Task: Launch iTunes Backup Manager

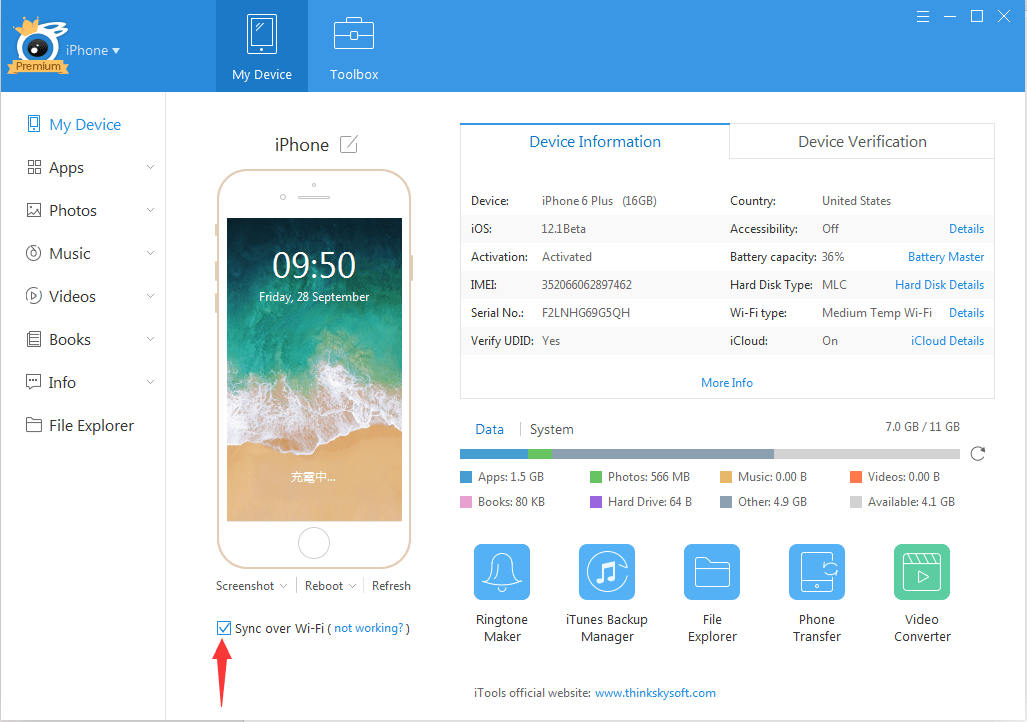Action: point(607,572)
